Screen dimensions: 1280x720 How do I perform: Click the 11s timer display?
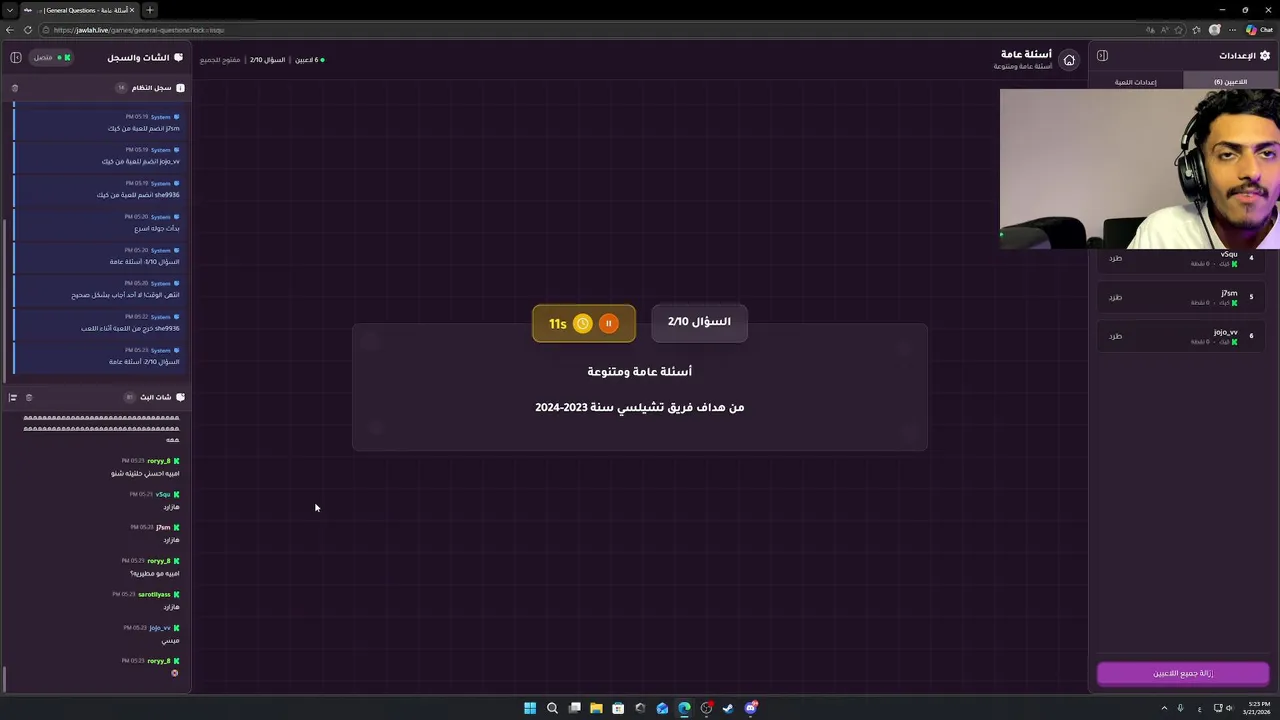pos(558,324)
